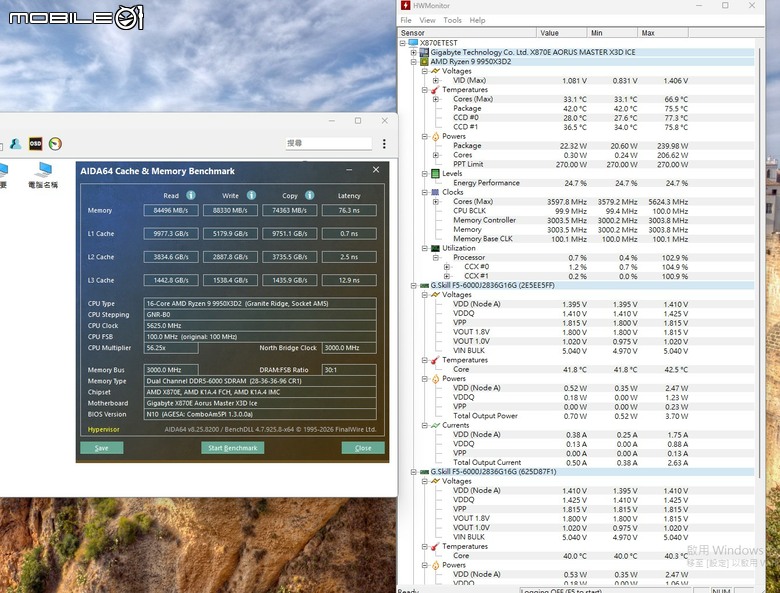The image size is (780, 593).
Task: Click the Currents icon under first G.Skill
Action: coord(435,425)
